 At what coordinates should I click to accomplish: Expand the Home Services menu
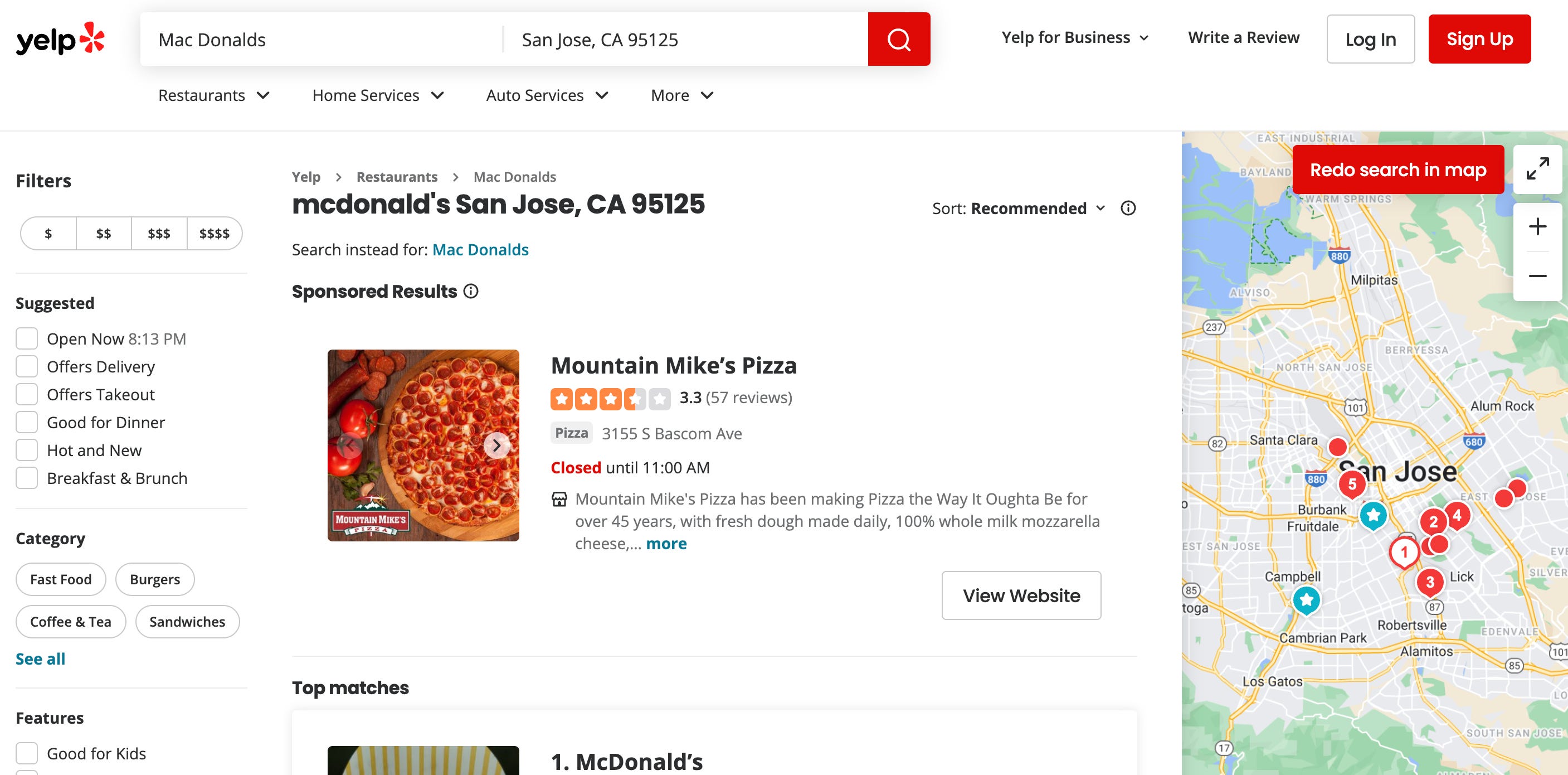click(378, 96)
